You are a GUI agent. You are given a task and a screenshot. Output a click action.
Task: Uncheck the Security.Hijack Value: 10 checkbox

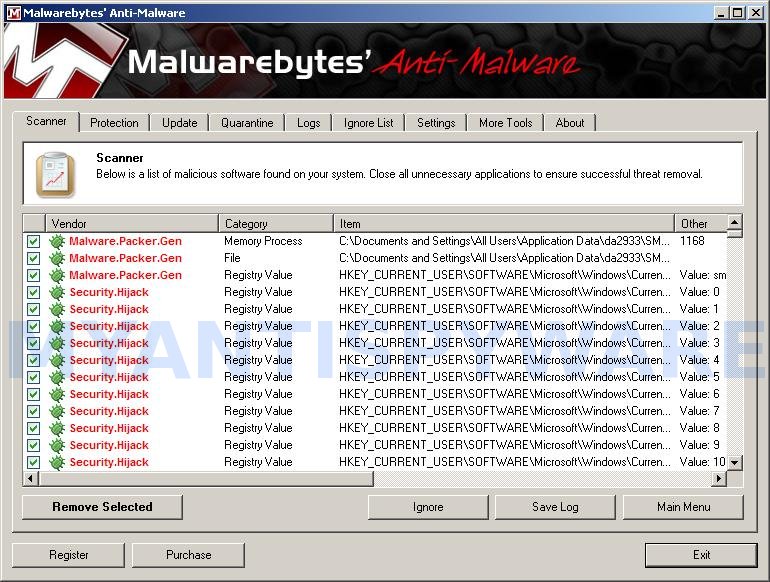click(x=33, y=462)
